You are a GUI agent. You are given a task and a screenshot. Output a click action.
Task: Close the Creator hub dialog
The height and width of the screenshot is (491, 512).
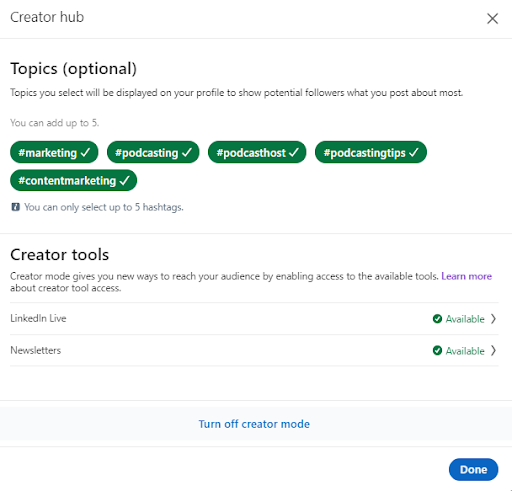(x=492, y=19)
